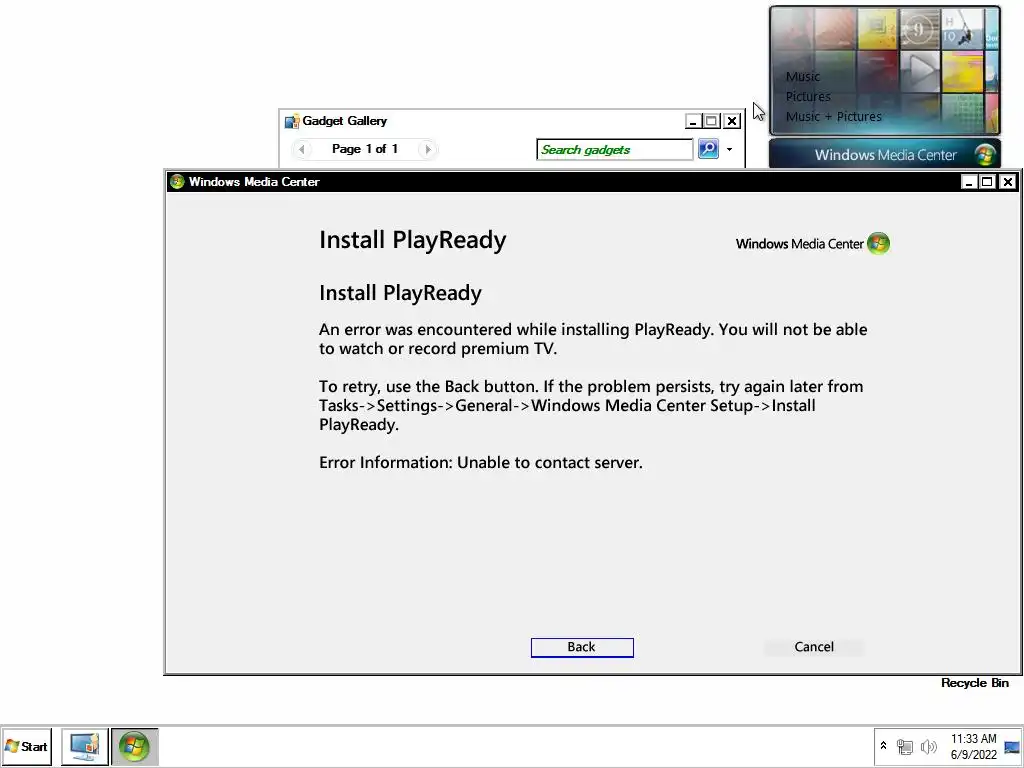The height and width of the screenshot is (768, 1024).
Task: Click the 'Page 1 of 1' text
Action: point(364,149)
